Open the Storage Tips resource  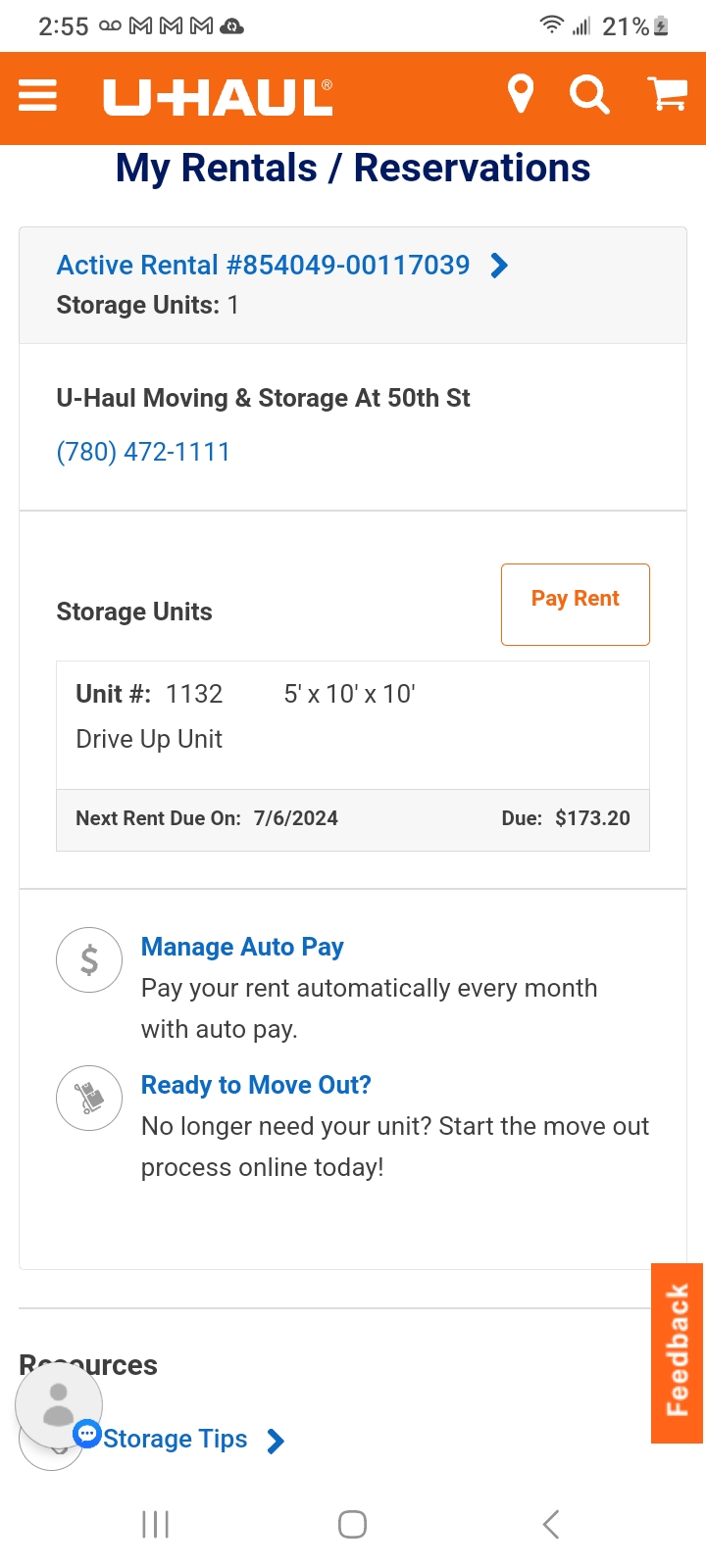tap(176, 1439)
